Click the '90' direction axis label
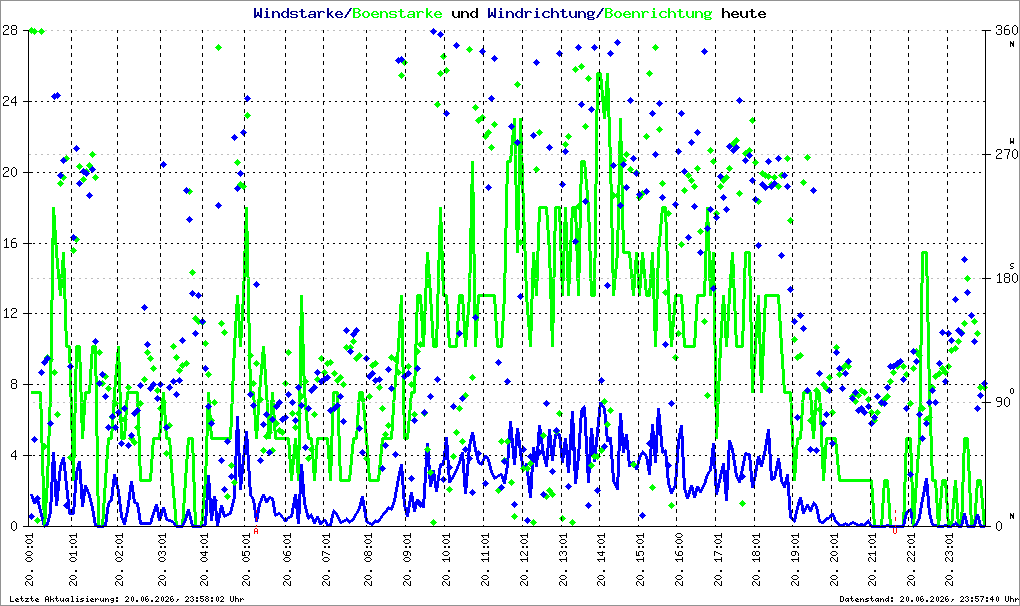This screenshot has width=1020, height=606. click(1002, 402)
